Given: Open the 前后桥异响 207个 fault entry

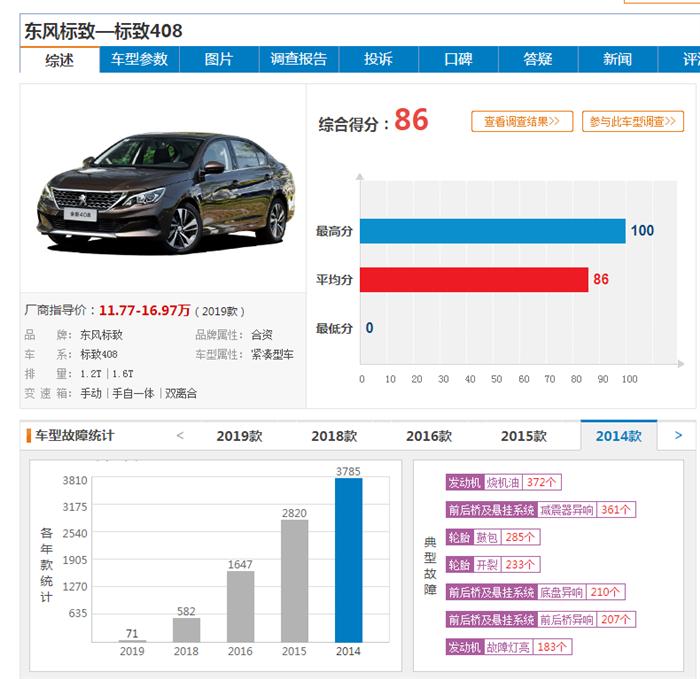Looking at the screenshot, I should coord(540,619).
